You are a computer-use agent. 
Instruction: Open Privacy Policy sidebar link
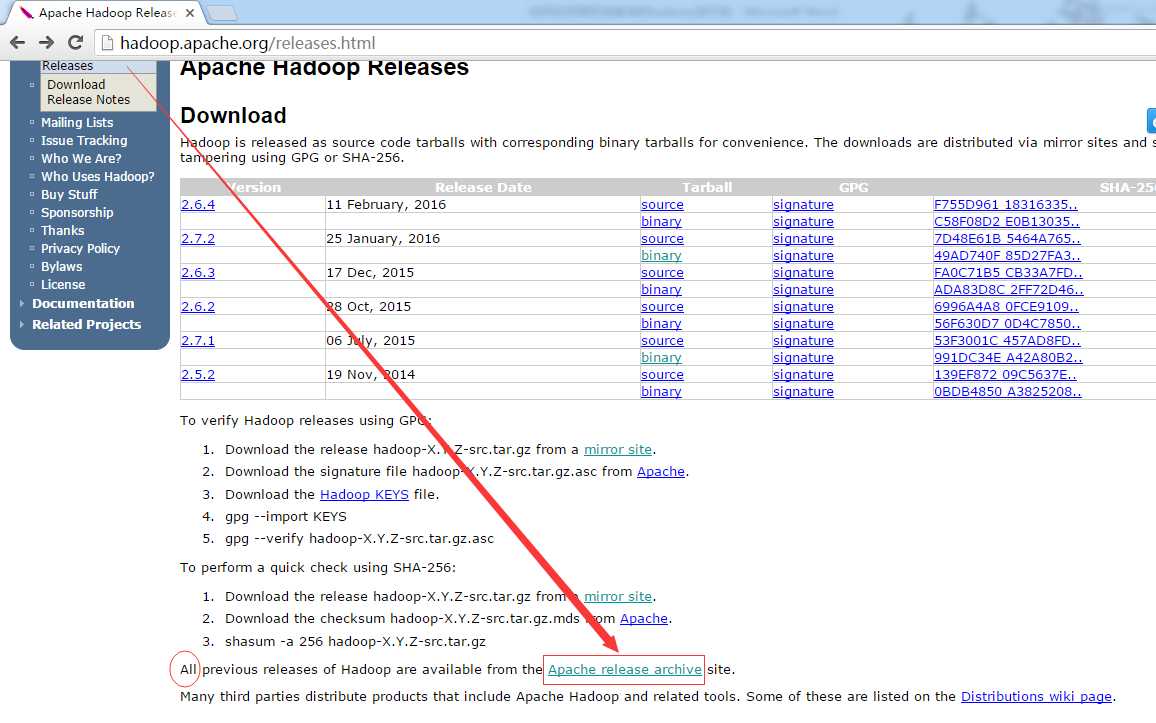(x=80, y=248)
